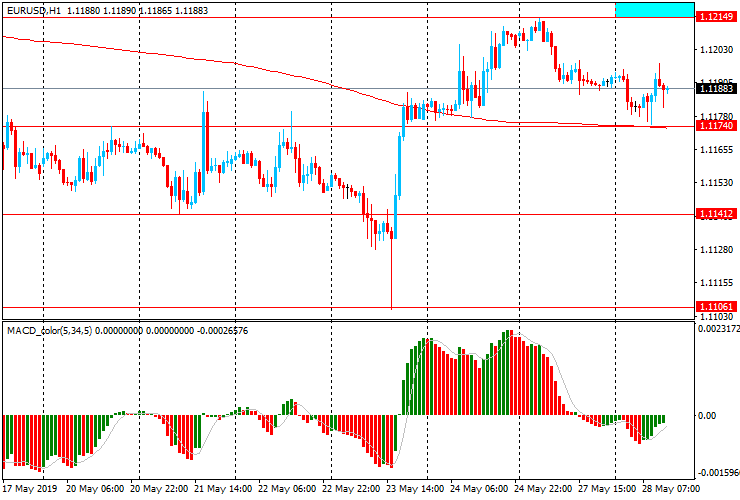Click the 23 May 14:00 time label

tap(419, 490)
